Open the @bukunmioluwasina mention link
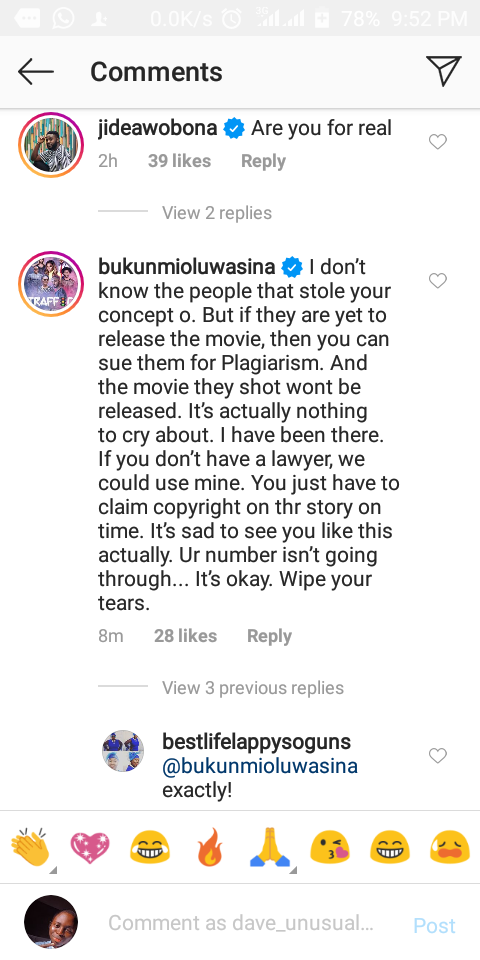The image size is (480, 960). click(x=260, y=766)
